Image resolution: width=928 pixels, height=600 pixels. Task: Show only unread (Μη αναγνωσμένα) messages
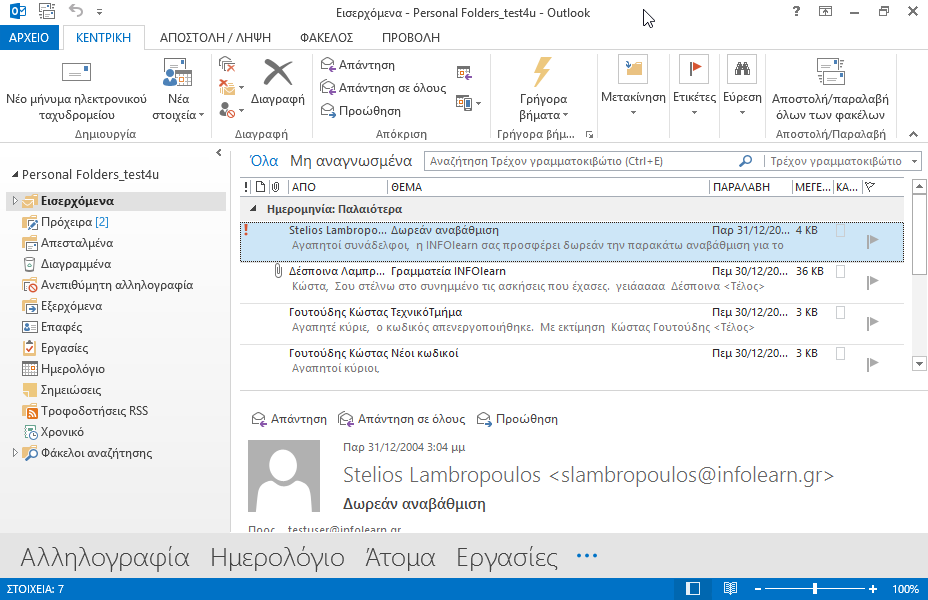351,161
